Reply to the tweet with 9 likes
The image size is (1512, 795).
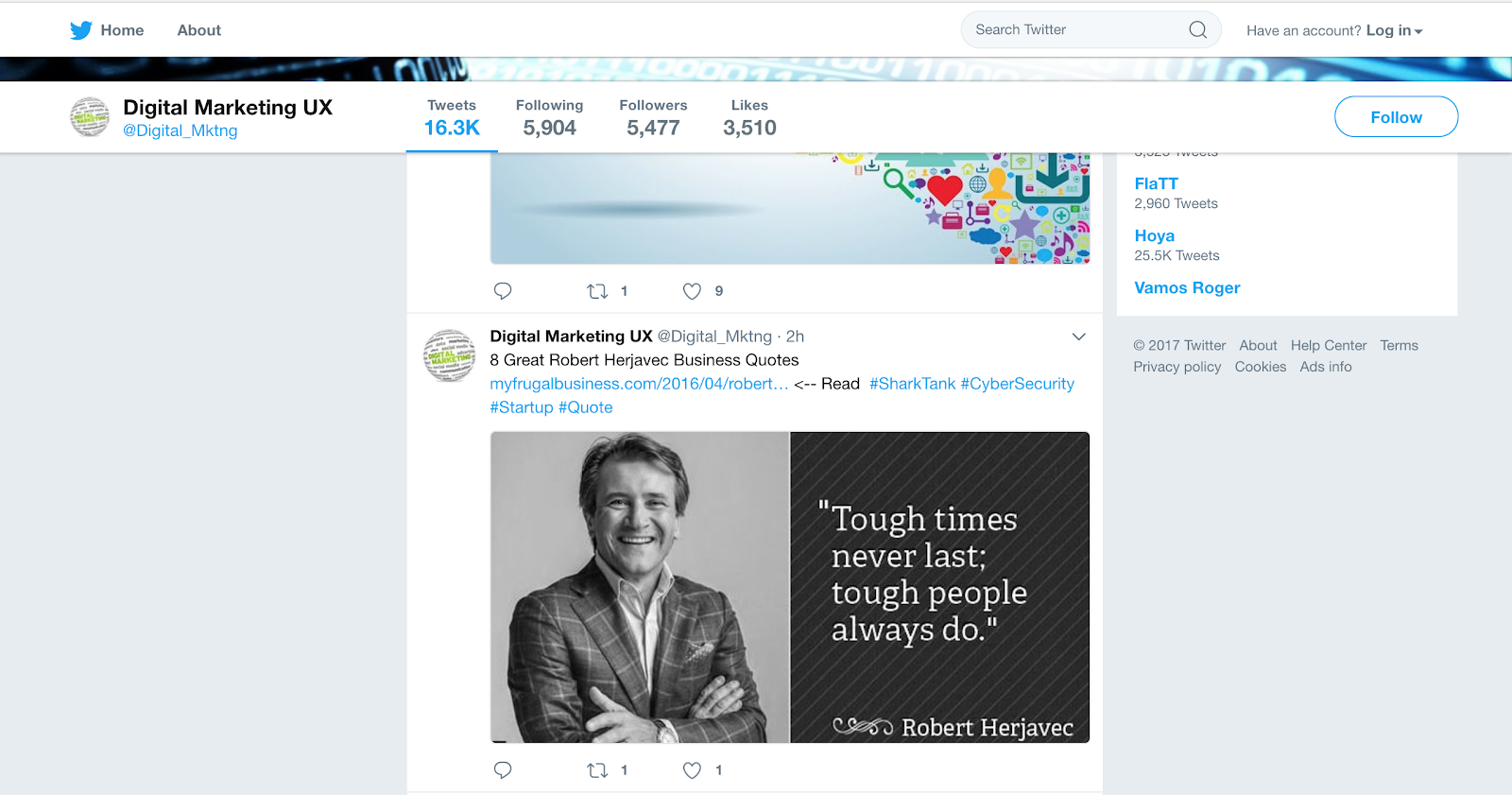tap(503, 291)
